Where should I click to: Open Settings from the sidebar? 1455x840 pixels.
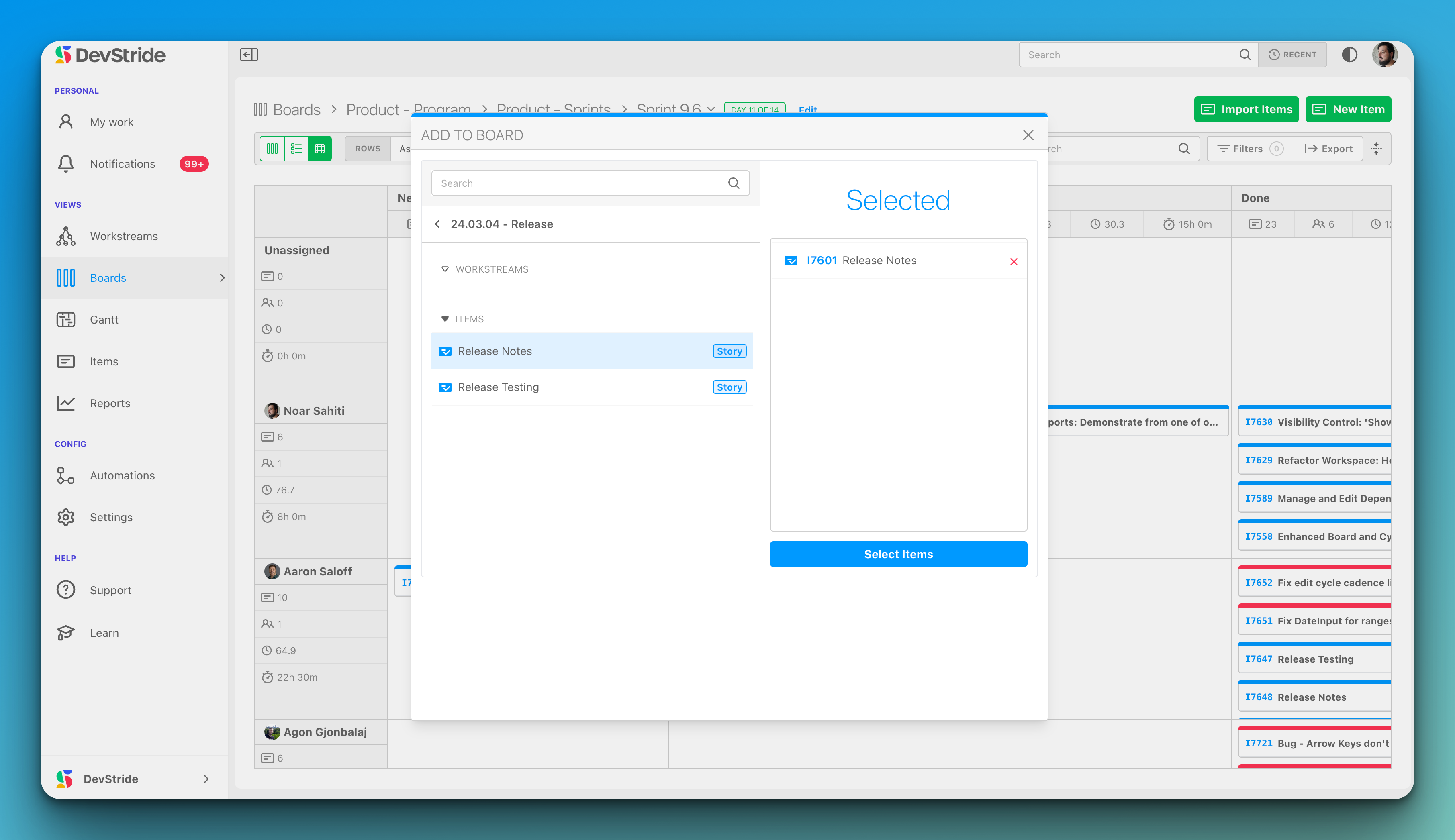pyautogui.click(x=111, y=517)
